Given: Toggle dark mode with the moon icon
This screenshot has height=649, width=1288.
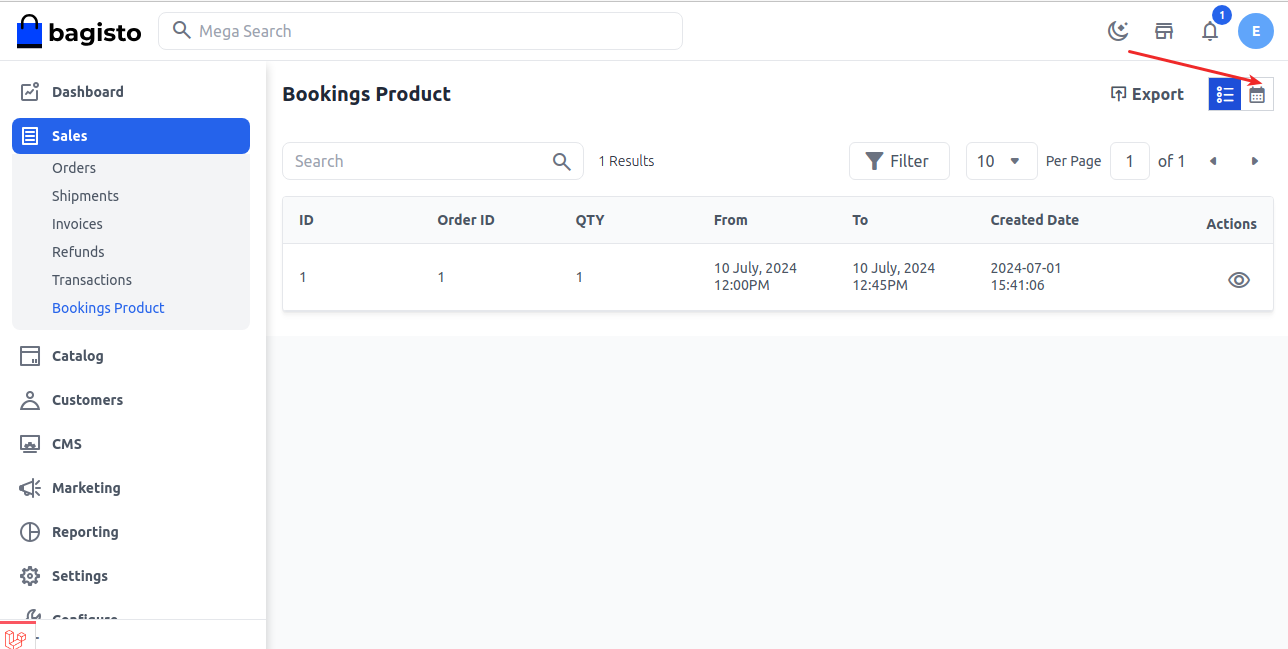Looking at the screenshot, I should click(1118, 31).
